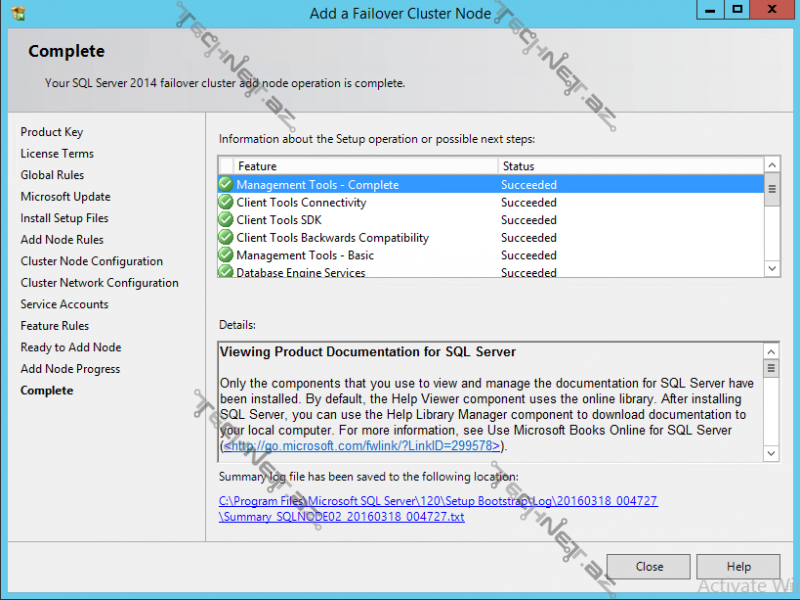Click the Feature column header
Screen dimensions: 800x600
tap(366, 166)
